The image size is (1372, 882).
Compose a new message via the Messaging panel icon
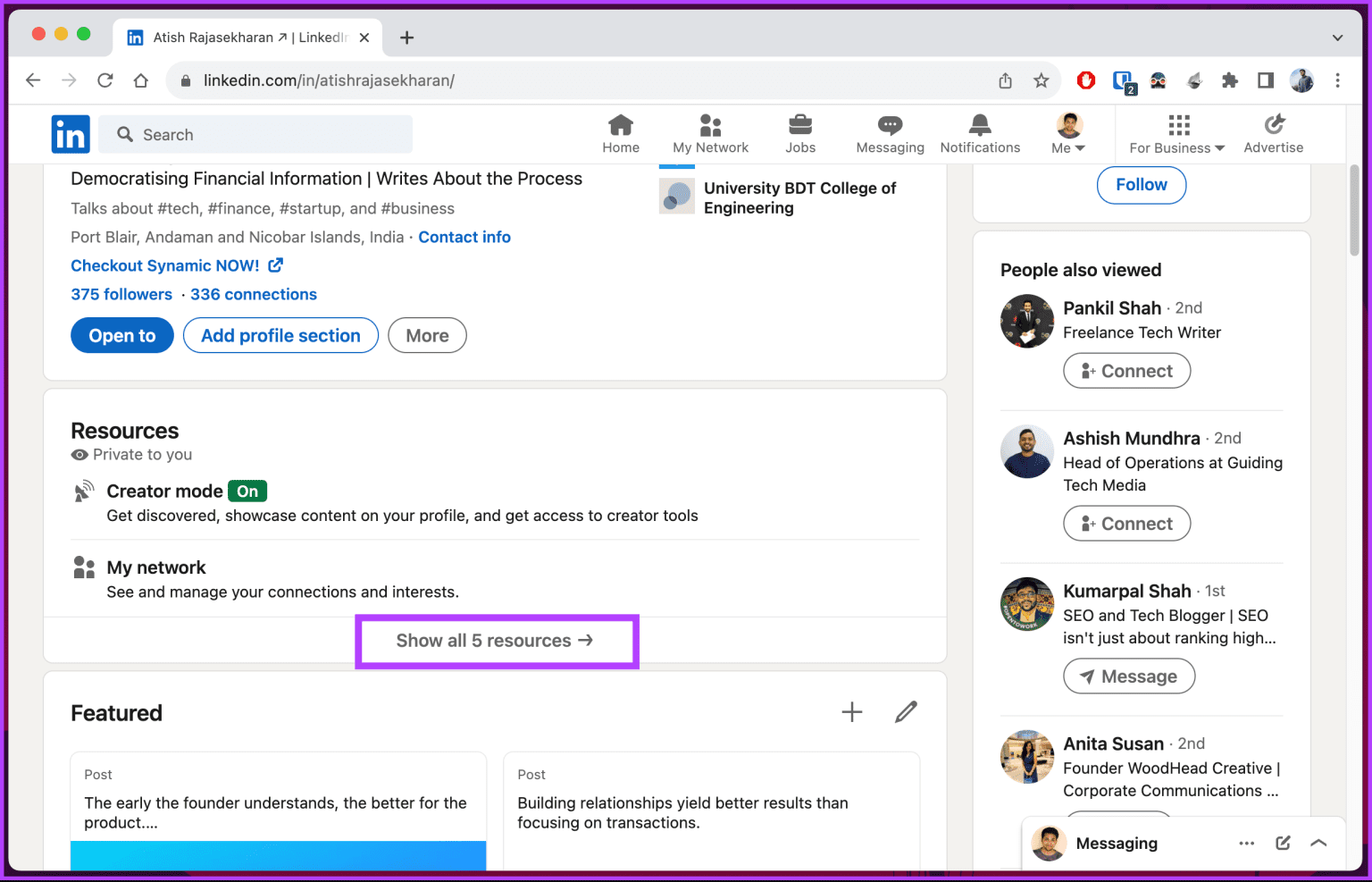tap(1283, 843)
